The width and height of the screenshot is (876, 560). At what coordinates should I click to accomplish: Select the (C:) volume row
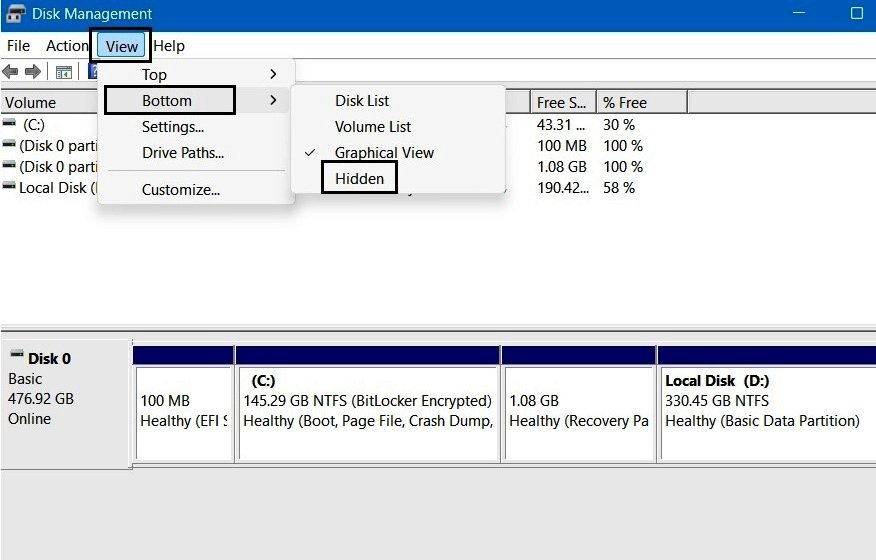tap(34, 125)
